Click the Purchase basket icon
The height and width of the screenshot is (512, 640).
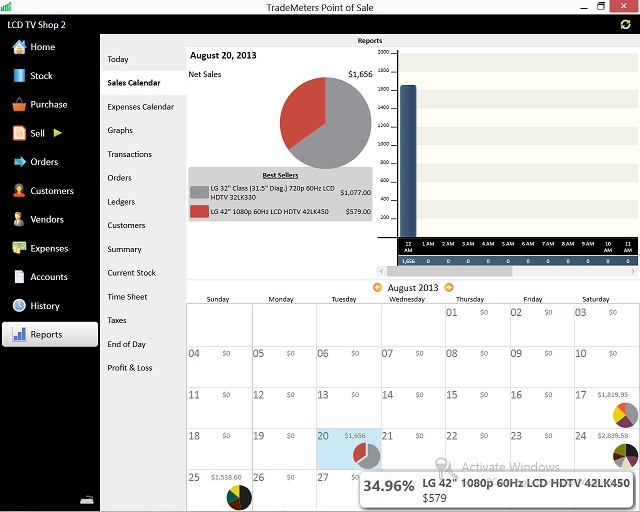click(x=19, y=105)
